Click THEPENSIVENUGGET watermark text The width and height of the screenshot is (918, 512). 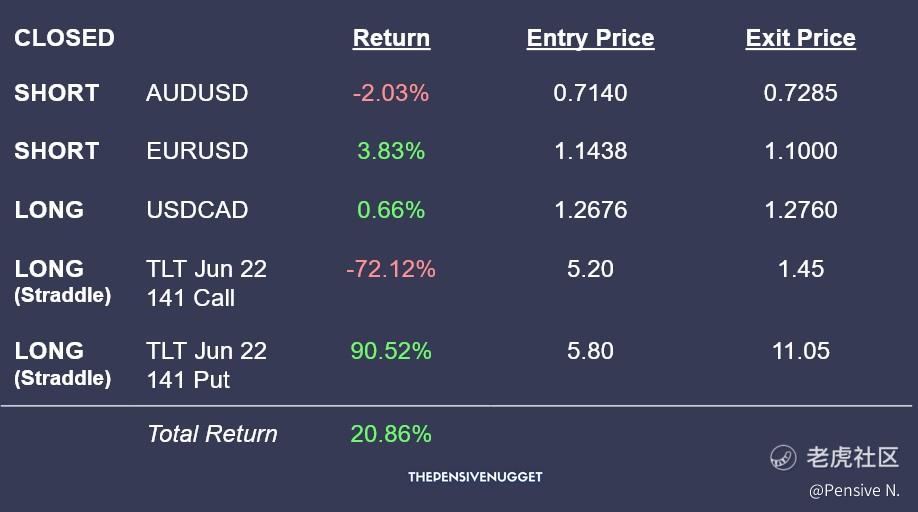point(475,477)
